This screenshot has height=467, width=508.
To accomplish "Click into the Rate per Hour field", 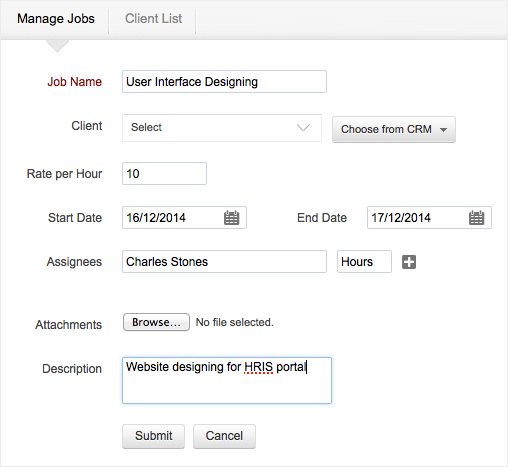I will [164, 173].
